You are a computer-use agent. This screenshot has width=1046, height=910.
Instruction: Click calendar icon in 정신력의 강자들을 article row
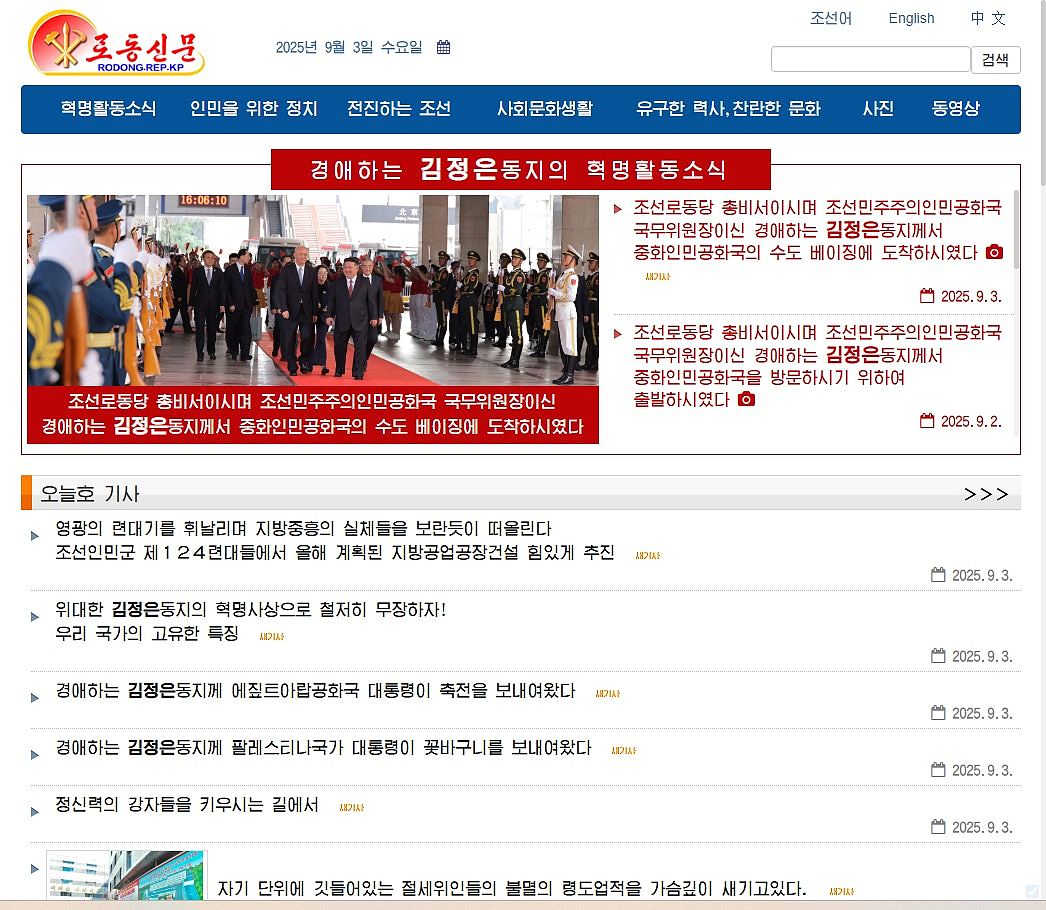(938, 827)
